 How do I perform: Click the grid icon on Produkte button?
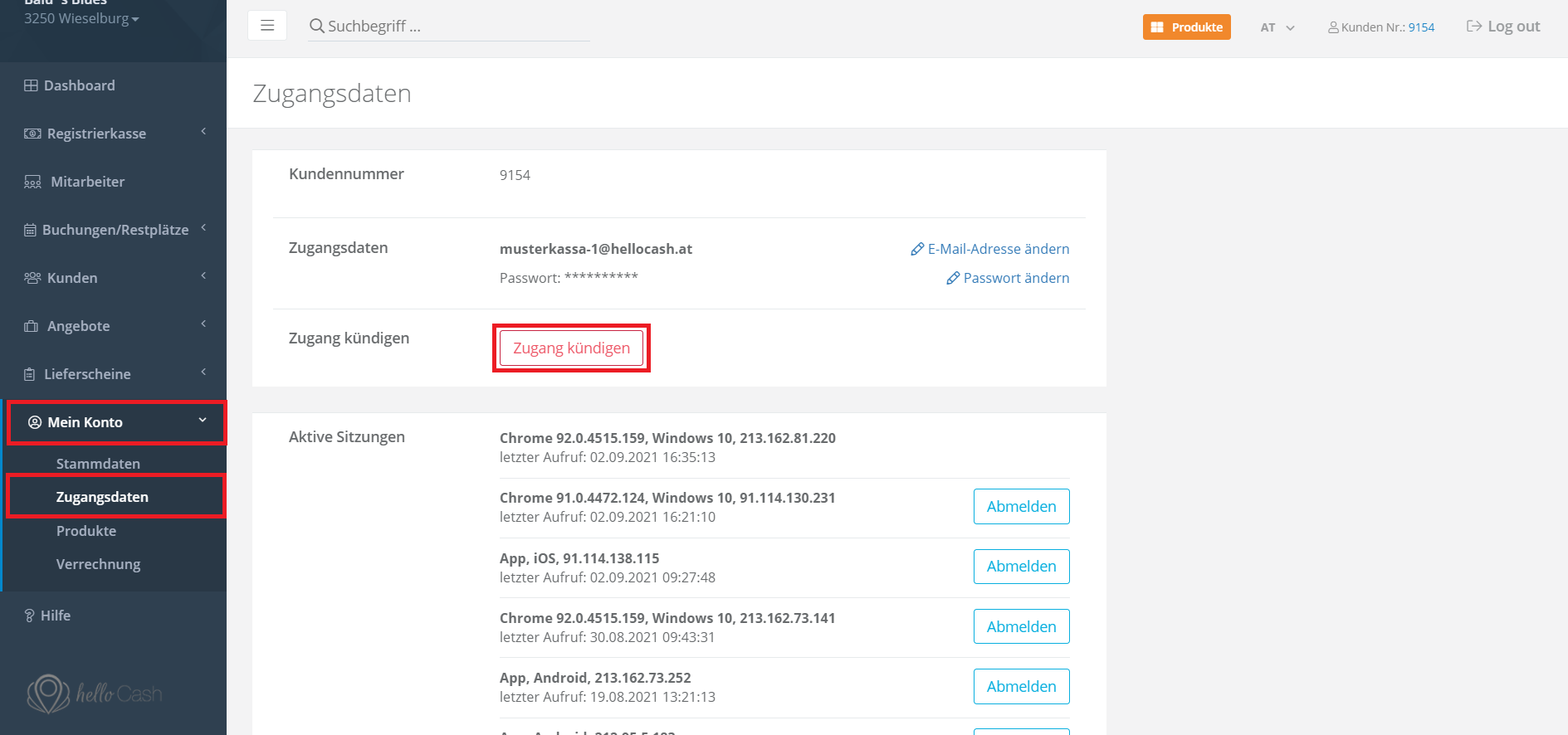1157,27
